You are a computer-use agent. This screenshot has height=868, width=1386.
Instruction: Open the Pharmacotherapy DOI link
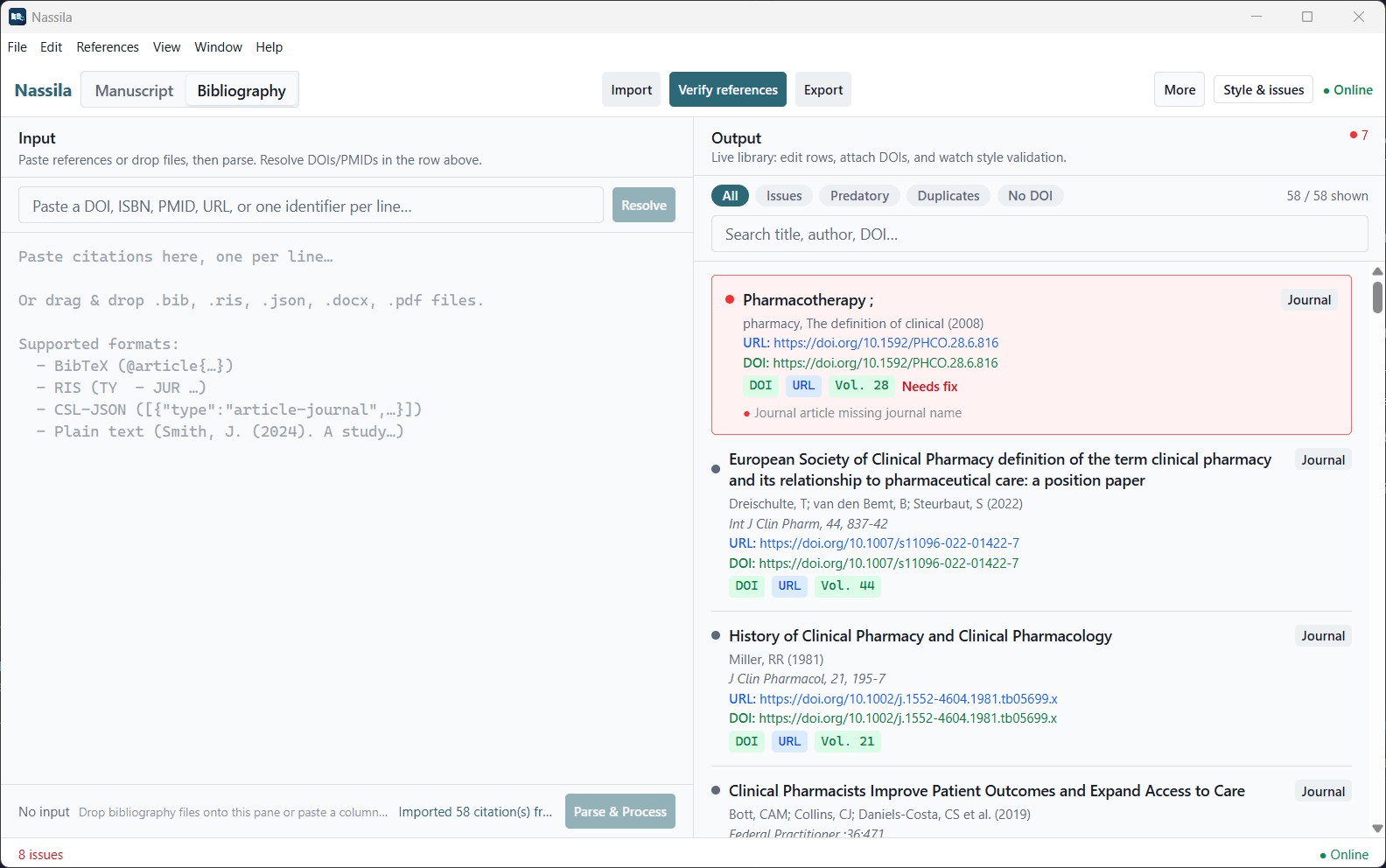coord(885,362)
